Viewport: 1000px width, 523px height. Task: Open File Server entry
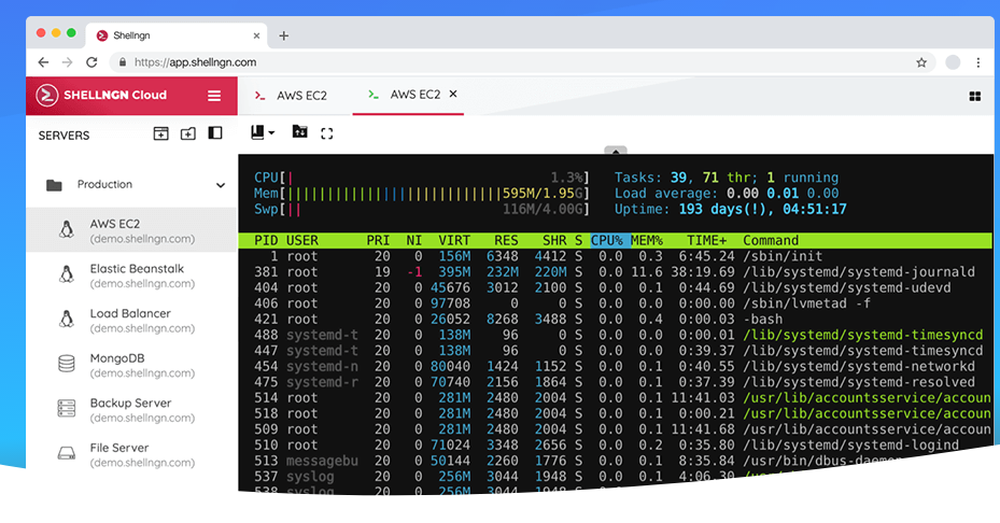[x=131, y=453]
